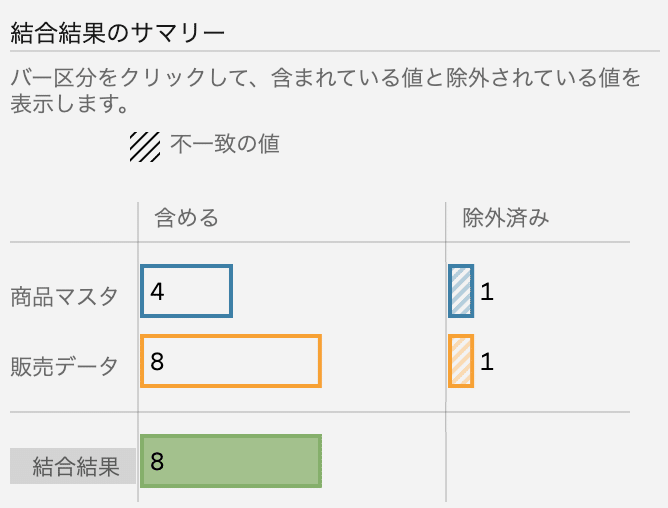
Task: Click the 商品マスタ row label
Action: point(64,297)
